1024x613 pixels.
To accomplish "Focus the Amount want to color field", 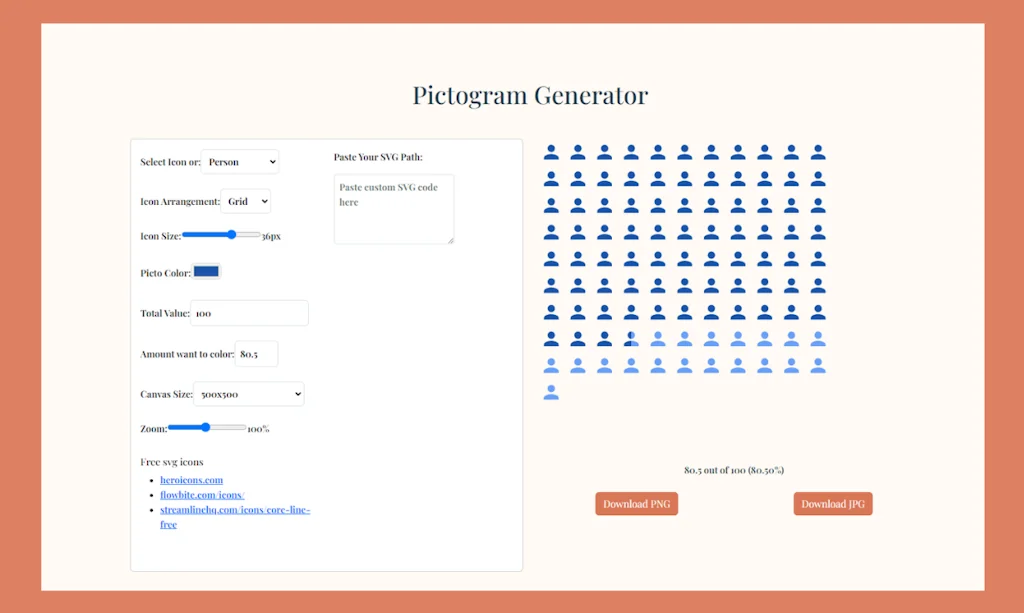I will click(255, 353).
